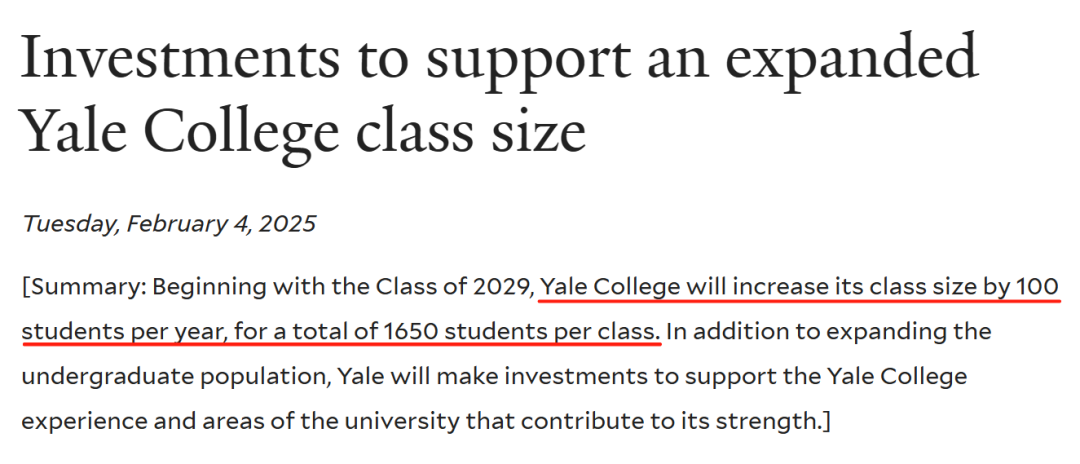Click the phrase "Yale will make investments"
Viewport: 1080px width, 464px height.
[x=469, y=377]
